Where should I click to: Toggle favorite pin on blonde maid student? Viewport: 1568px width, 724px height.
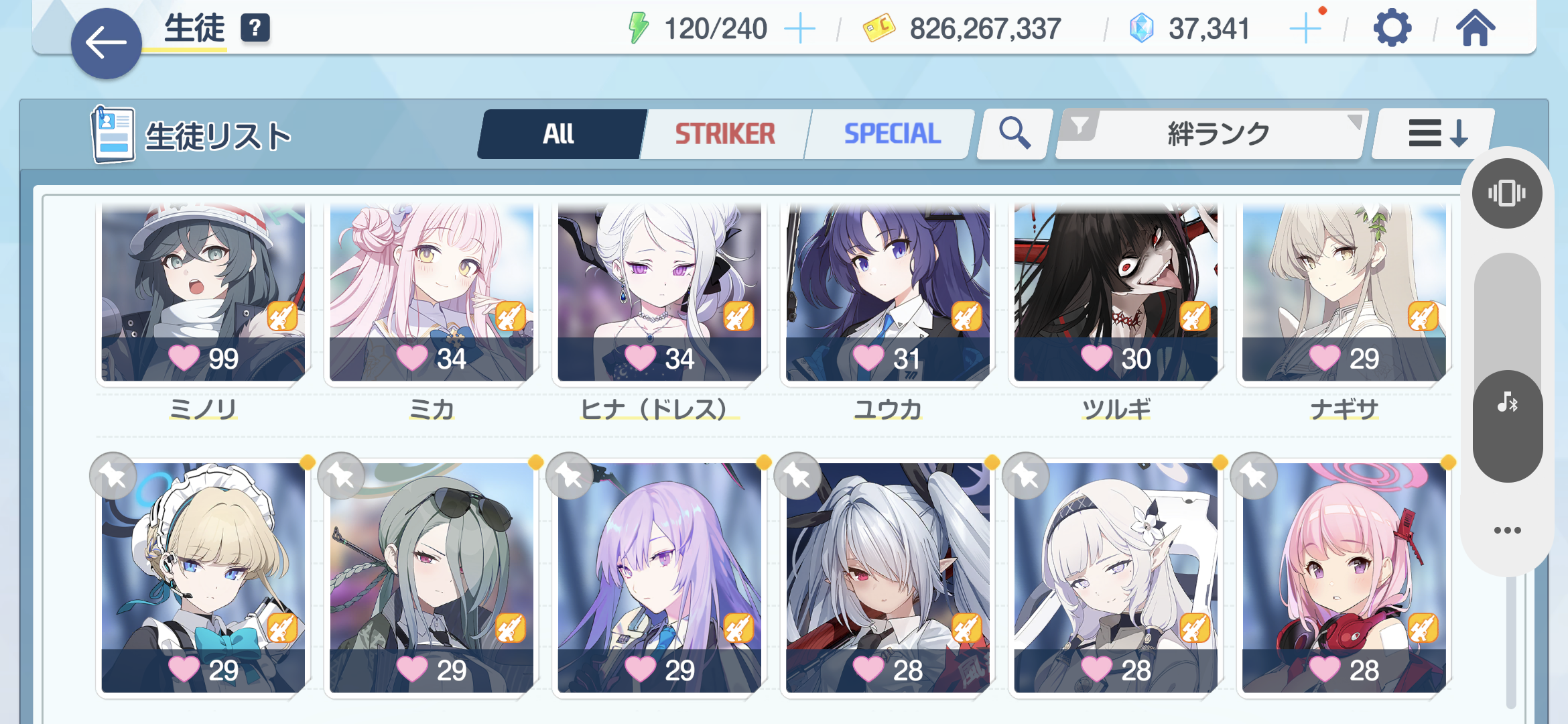(113, 477)
